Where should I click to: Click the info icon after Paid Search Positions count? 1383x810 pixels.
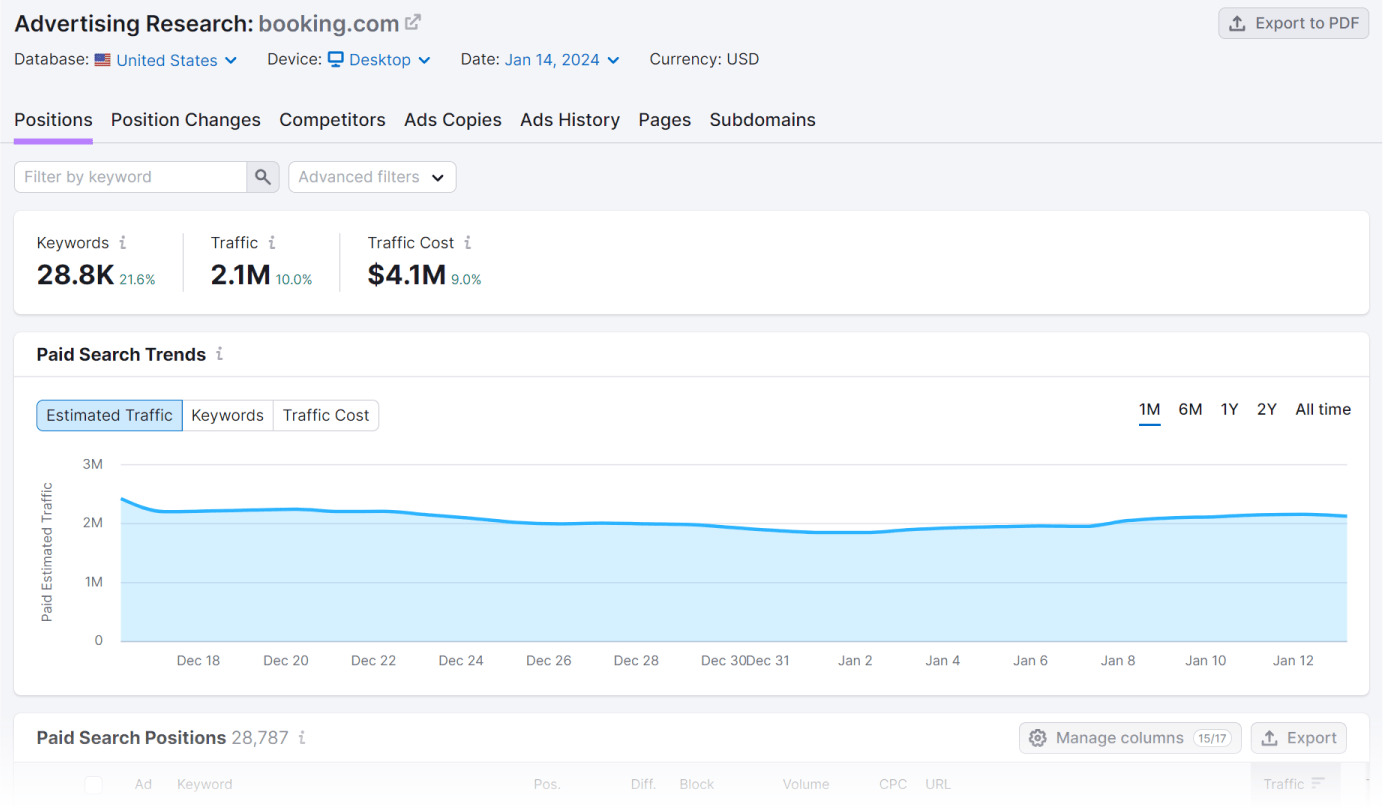pyautogui.click(x=304, y=738)
